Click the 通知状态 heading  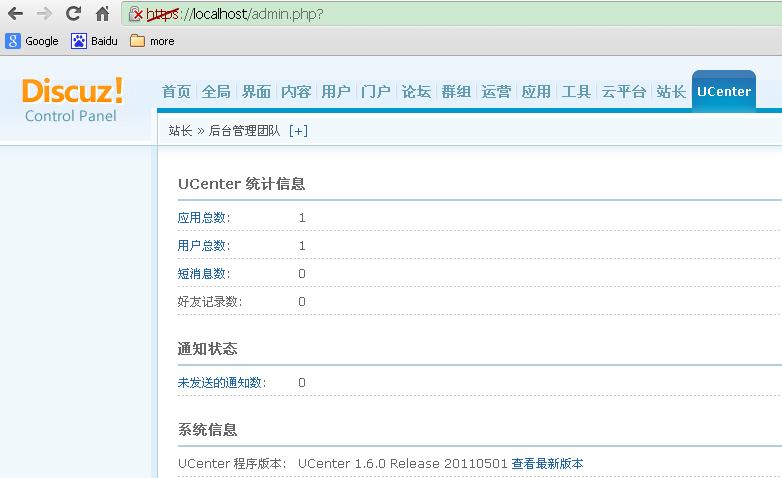pyautogui.click(x=207, y=348)
